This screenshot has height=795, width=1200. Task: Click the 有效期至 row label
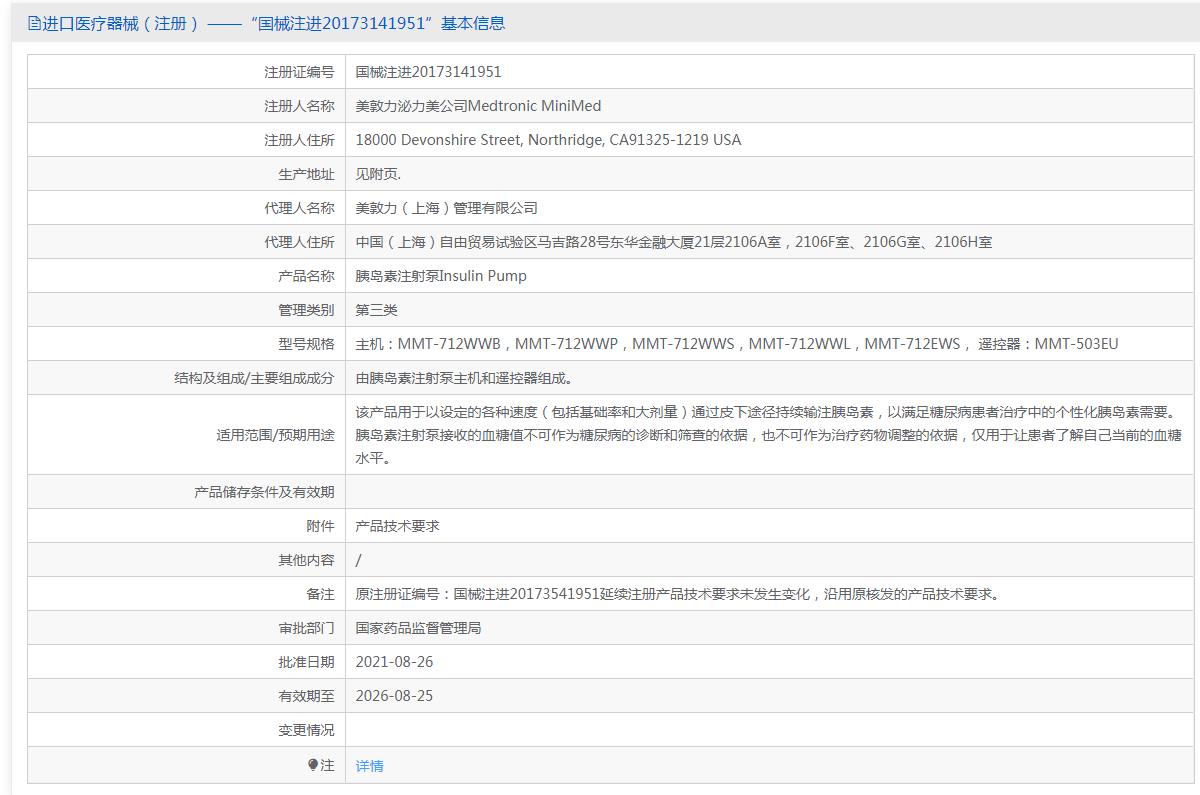click(x=306, y=696)
